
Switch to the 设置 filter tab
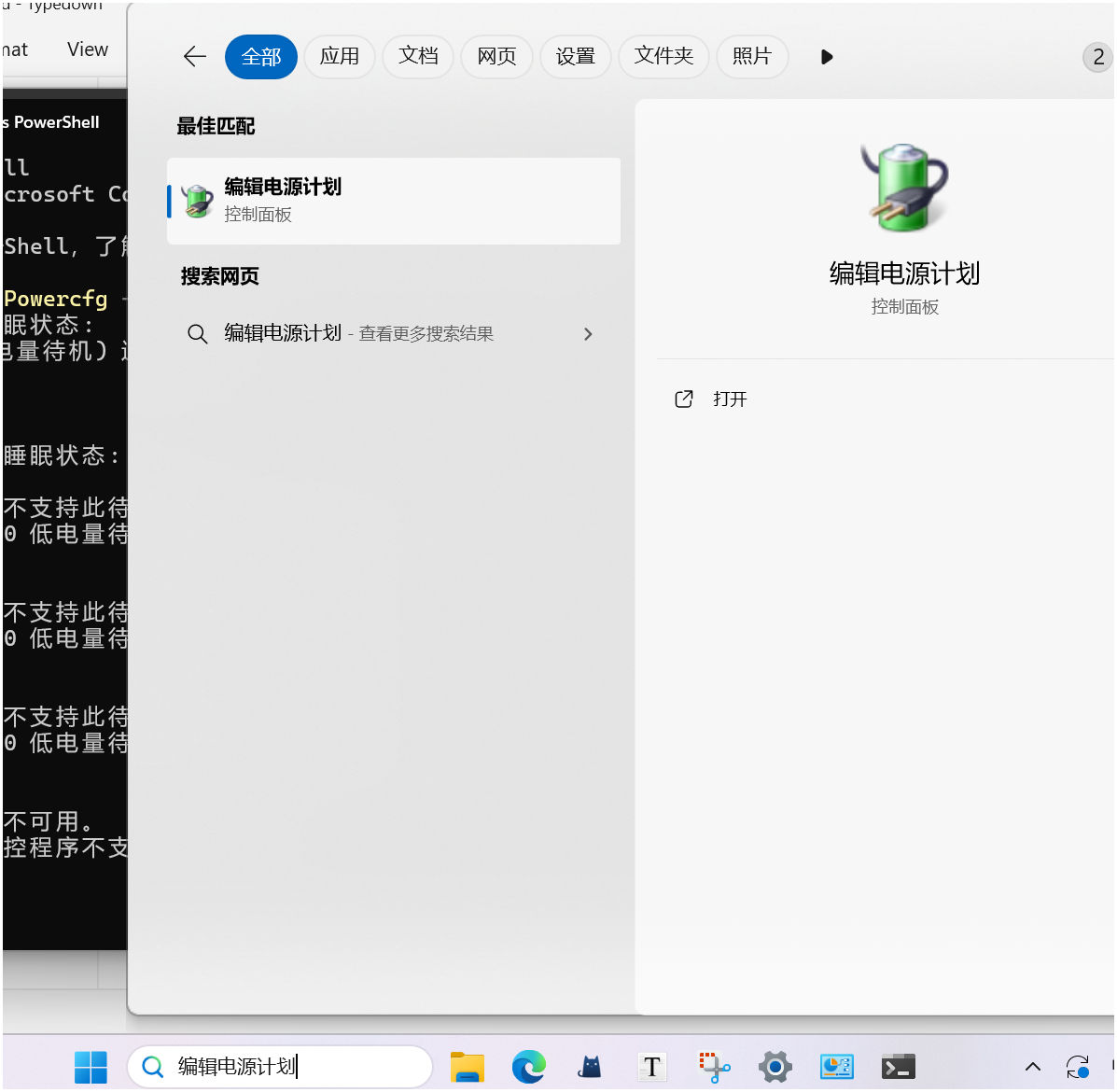click(575, 56)
